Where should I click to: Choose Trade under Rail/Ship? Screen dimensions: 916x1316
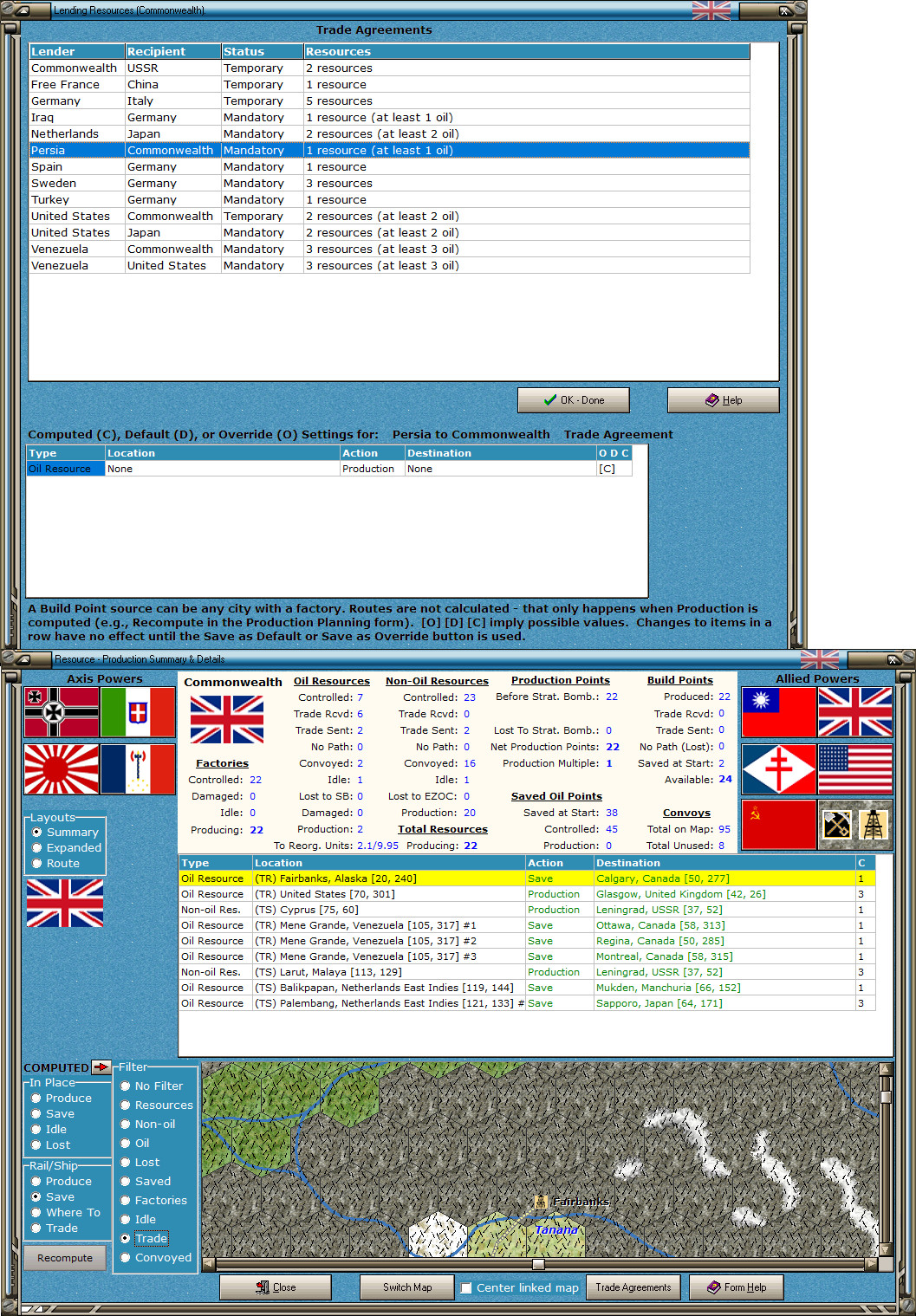pyautogui.click(x=55, y=1228)
